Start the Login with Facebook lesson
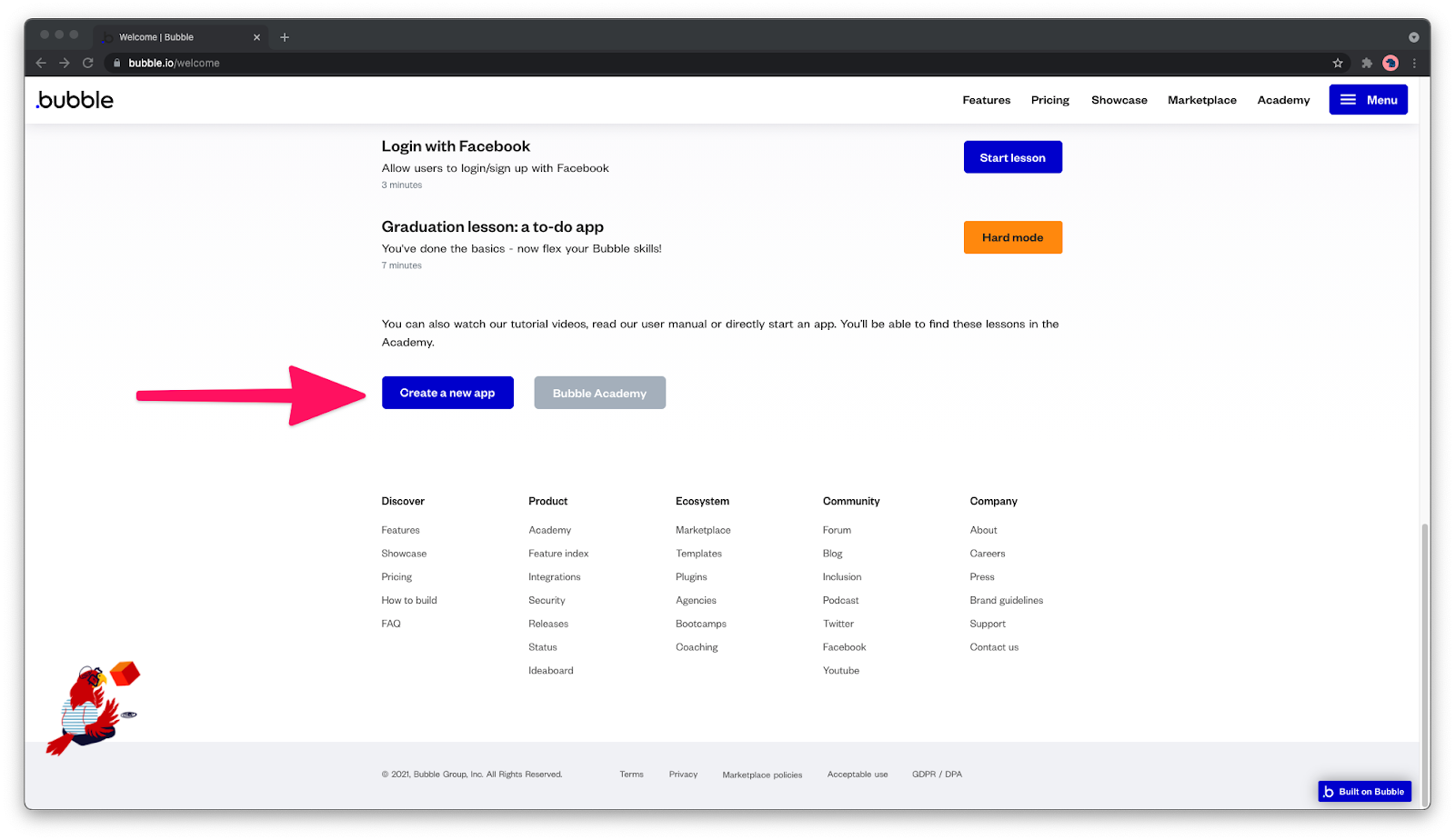The image size is (1455, 840). pos(1013,157)
